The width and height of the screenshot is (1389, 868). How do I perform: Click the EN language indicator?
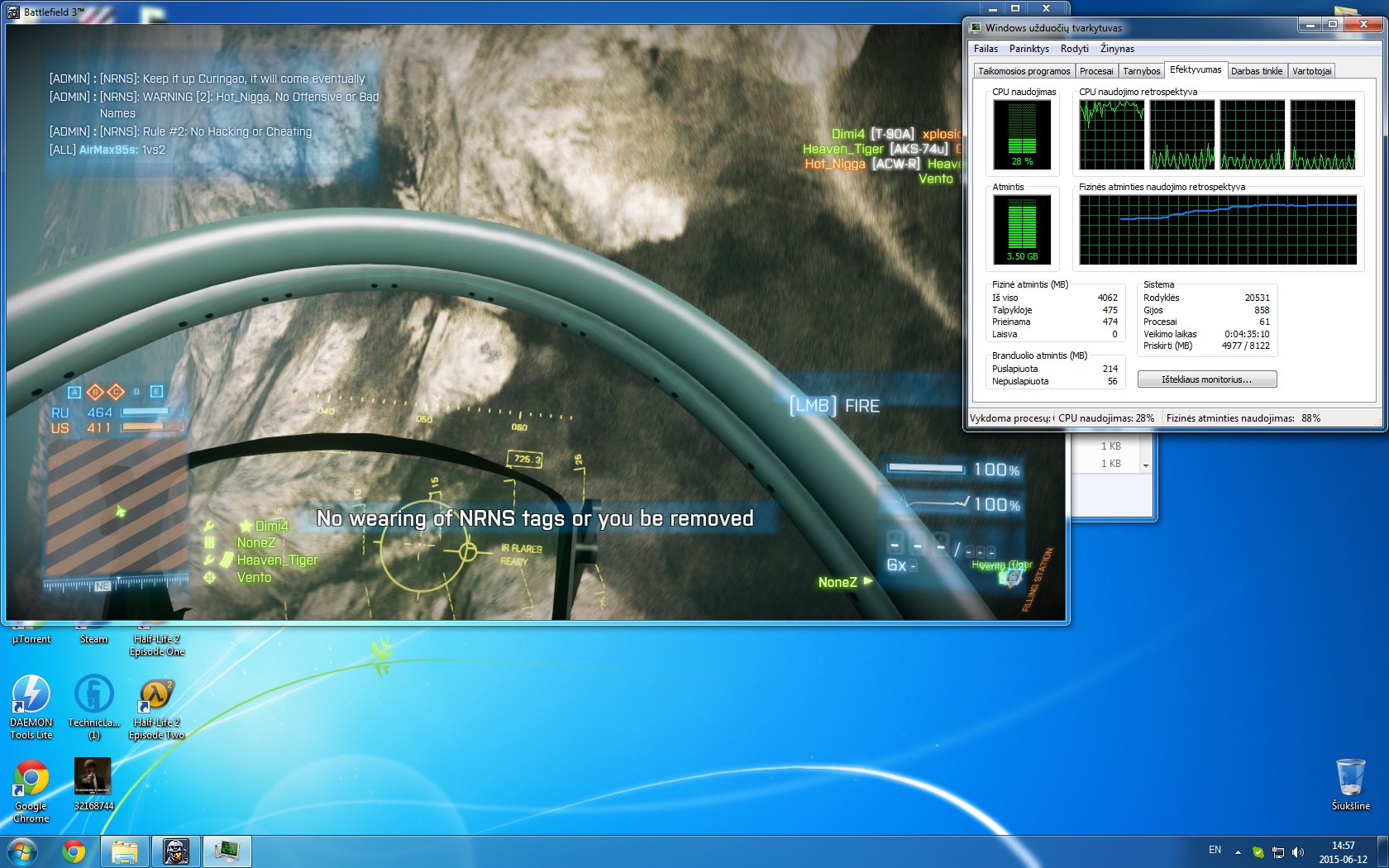1215,850
